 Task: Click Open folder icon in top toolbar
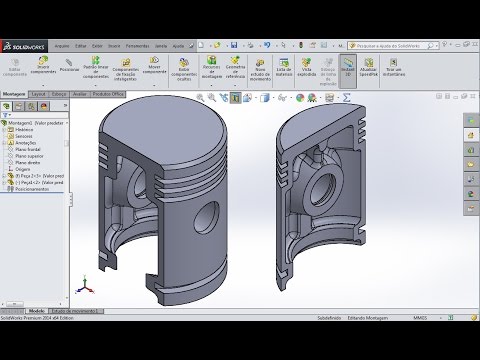click(217, 45)
